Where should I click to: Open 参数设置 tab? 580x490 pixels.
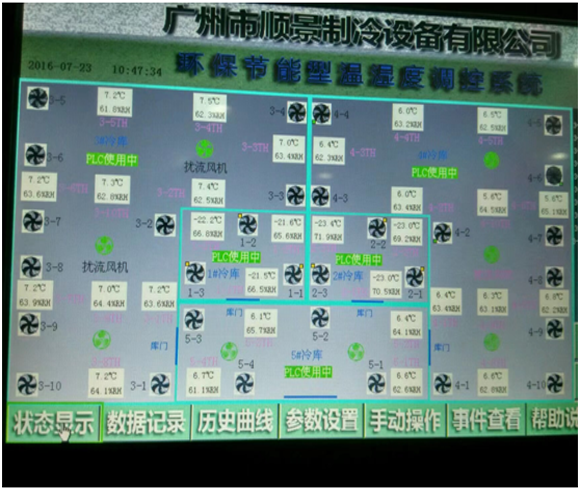[322, 420]
